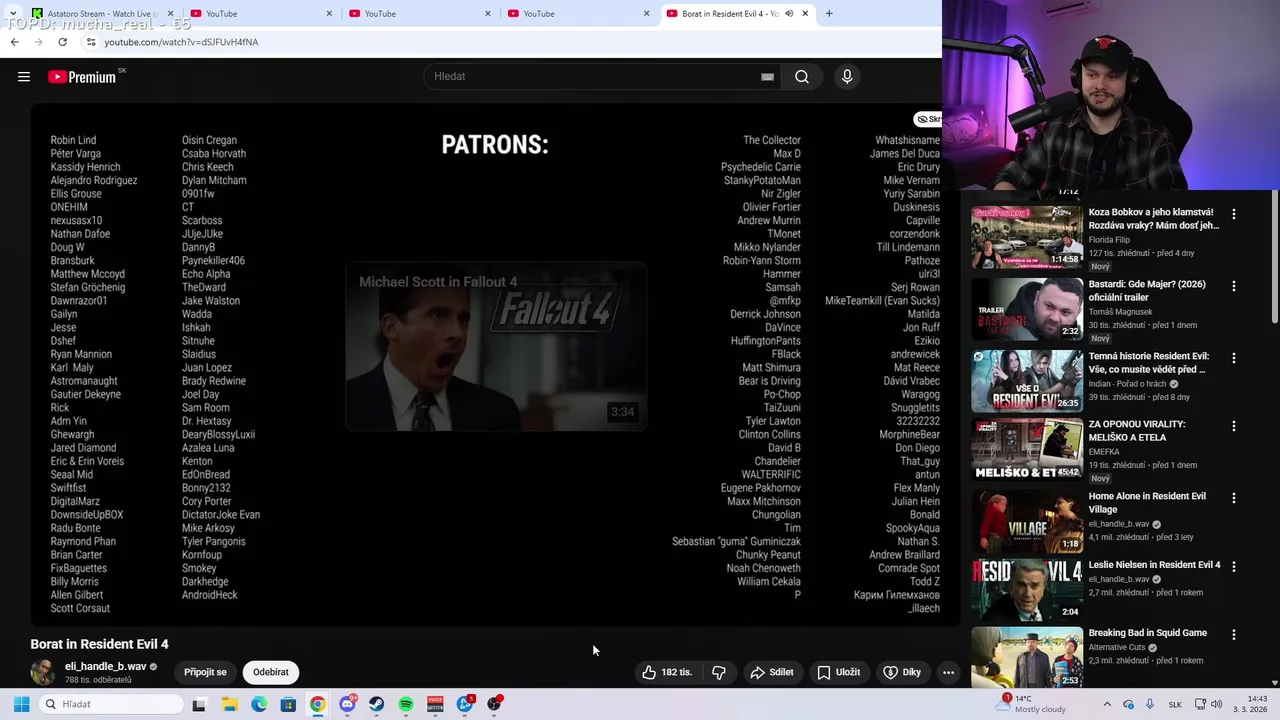Image resolution: width=1280 pixels, height=720 pixels.
Task: Mute audio on Borat in Resident Evil tab
Action: (x=789, y=14)
